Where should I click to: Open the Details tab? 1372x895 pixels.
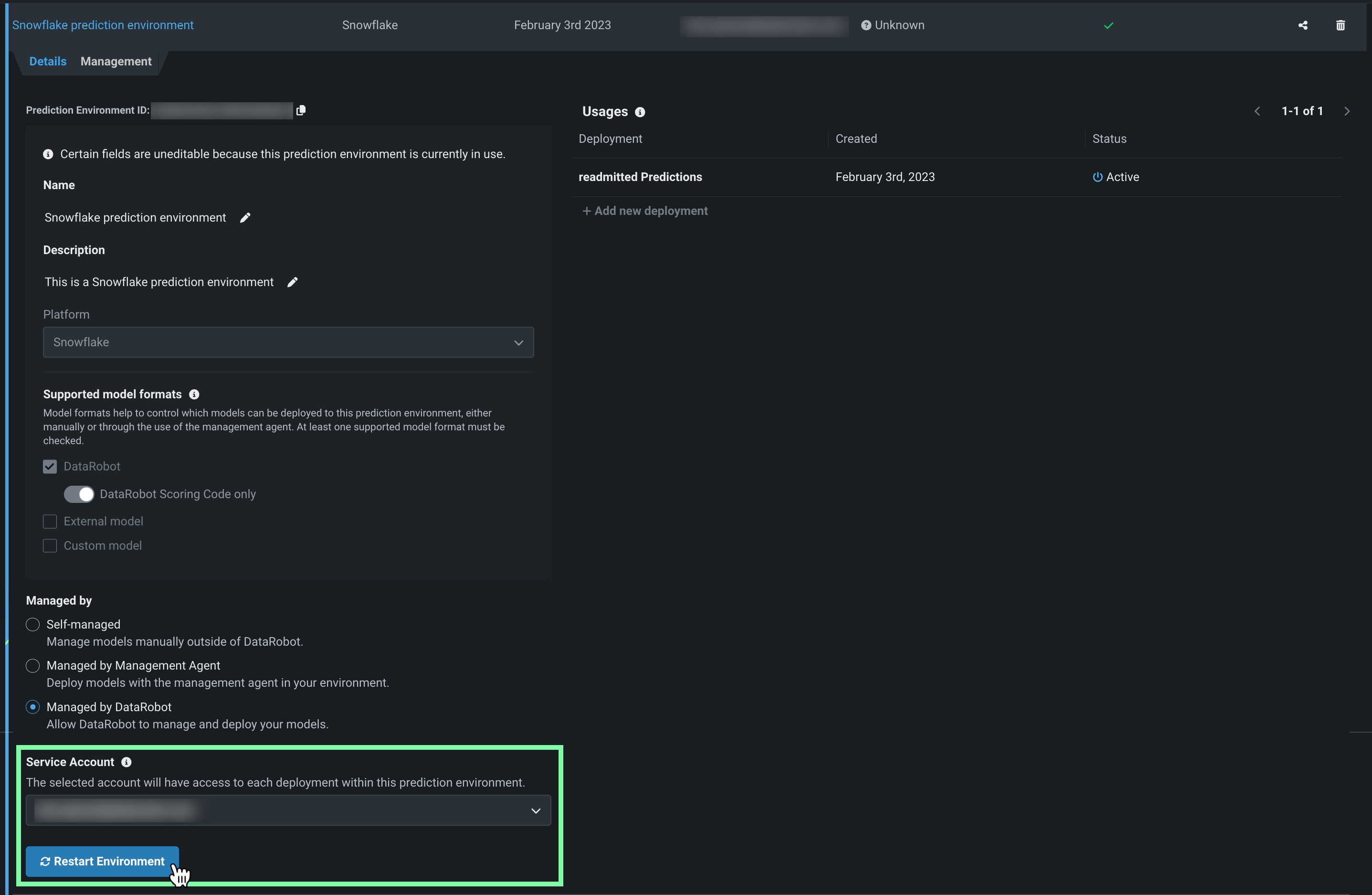[48, 62]
